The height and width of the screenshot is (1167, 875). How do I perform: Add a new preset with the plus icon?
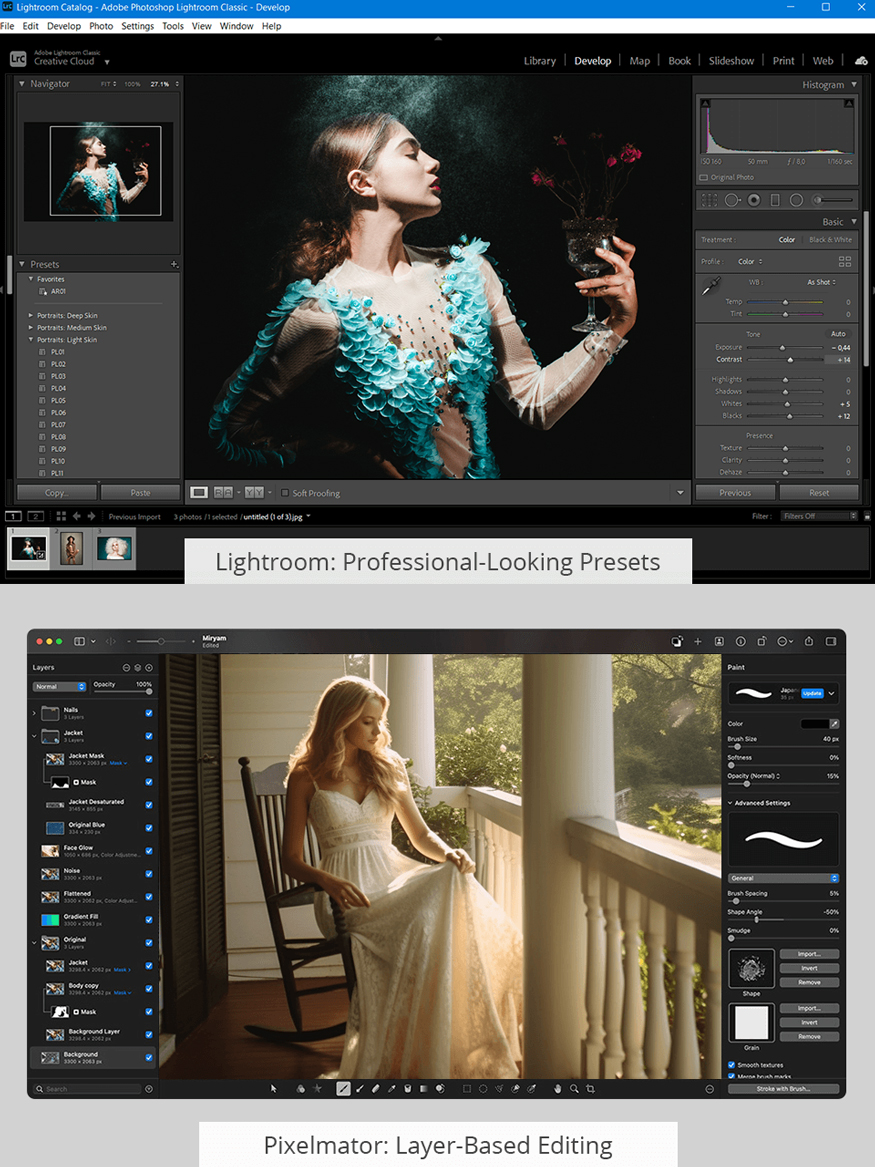[174, 264]
